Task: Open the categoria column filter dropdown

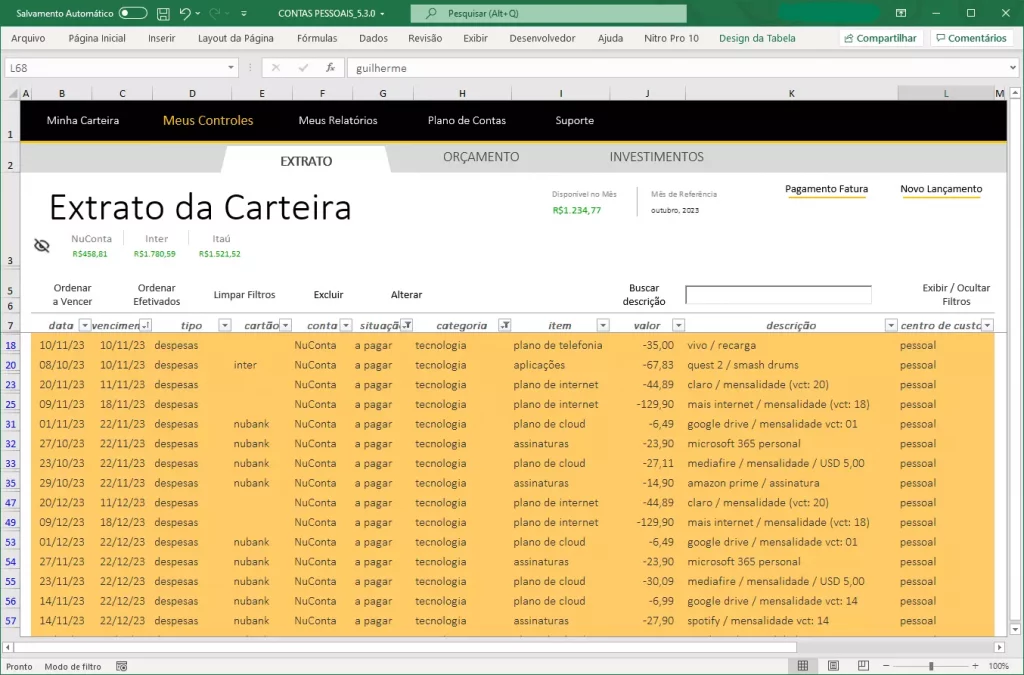Action: 505,325
